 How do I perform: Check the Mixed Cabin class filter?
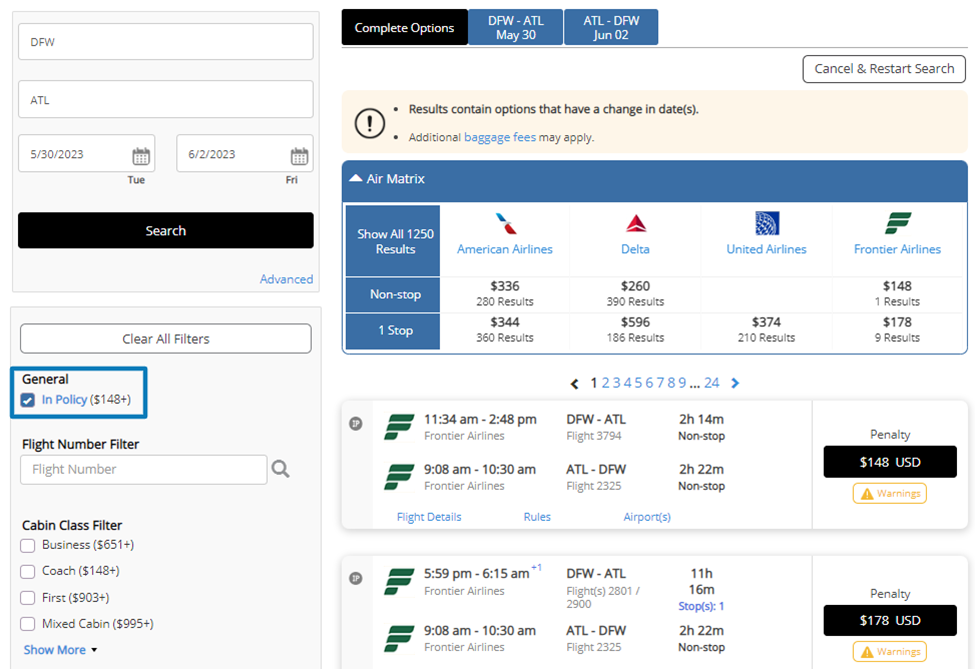pos(27,624)
